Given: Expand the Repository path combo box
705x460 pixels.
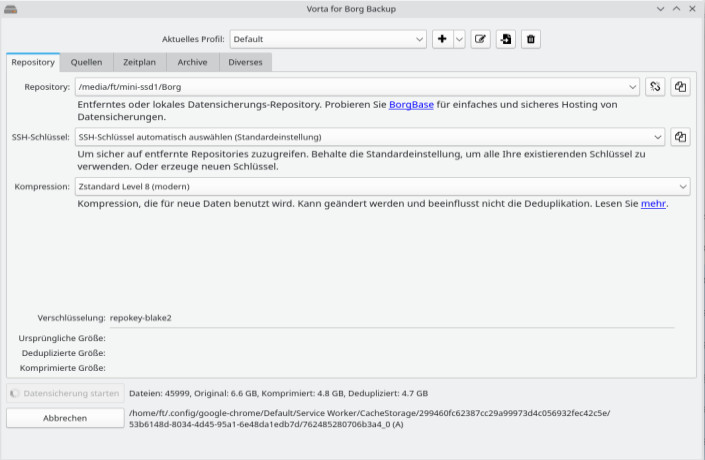Looking at the screenshot, I should tap(357, 87).
